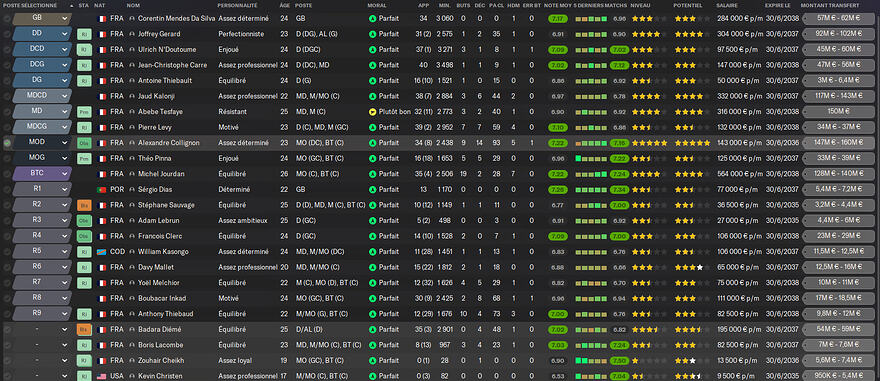This screenshot has height=381, width=880.
Task: Click the Obs status badge for Alexandre Collignon
Action: [84, 143]
